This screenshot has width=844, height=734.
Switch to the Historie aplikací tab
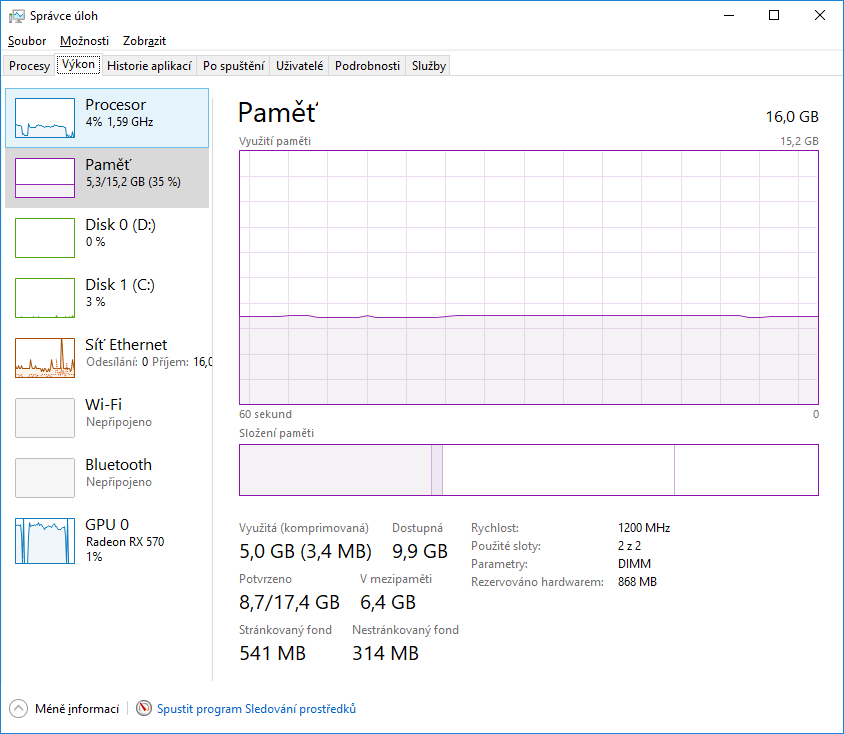[149, 66]
